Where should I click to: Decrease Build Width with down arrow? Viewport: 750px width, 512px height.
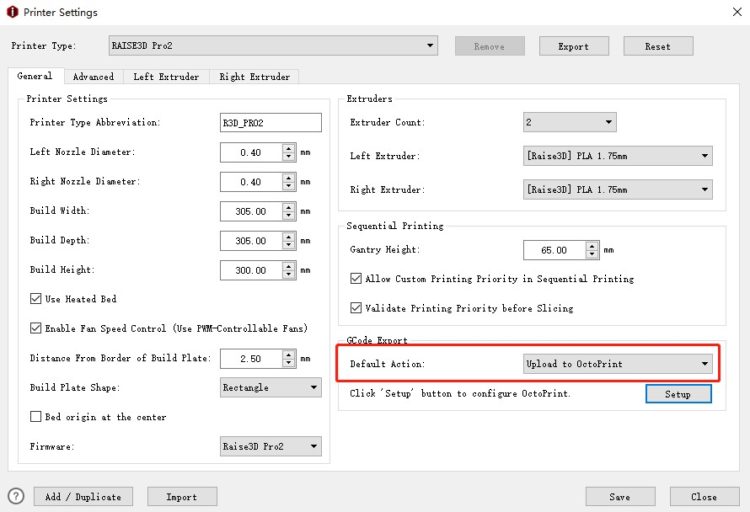pyautogui.click(x=289, y=216)
